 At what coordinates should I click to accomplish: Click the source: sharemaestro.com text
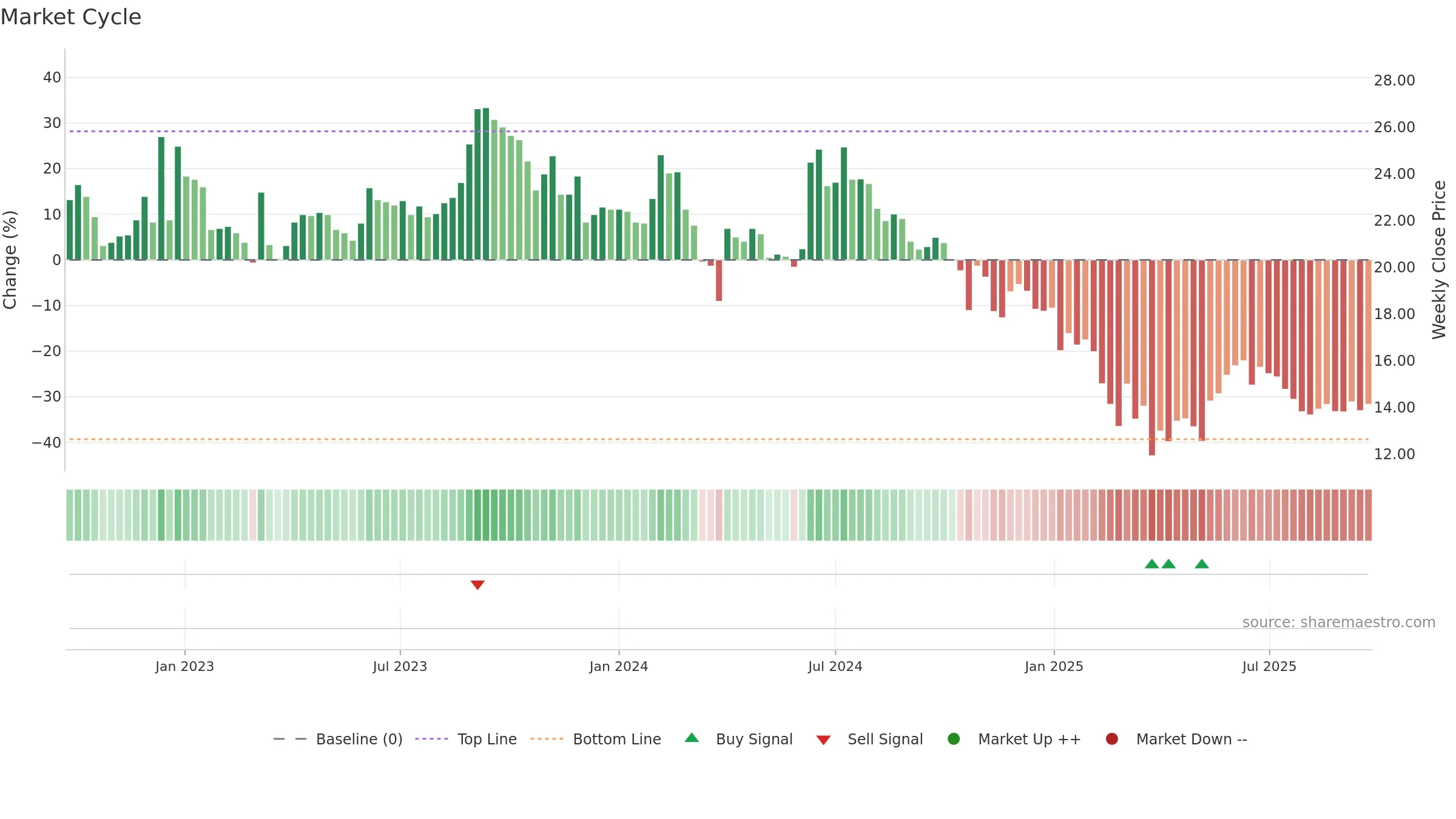(x=1339, y=622)
